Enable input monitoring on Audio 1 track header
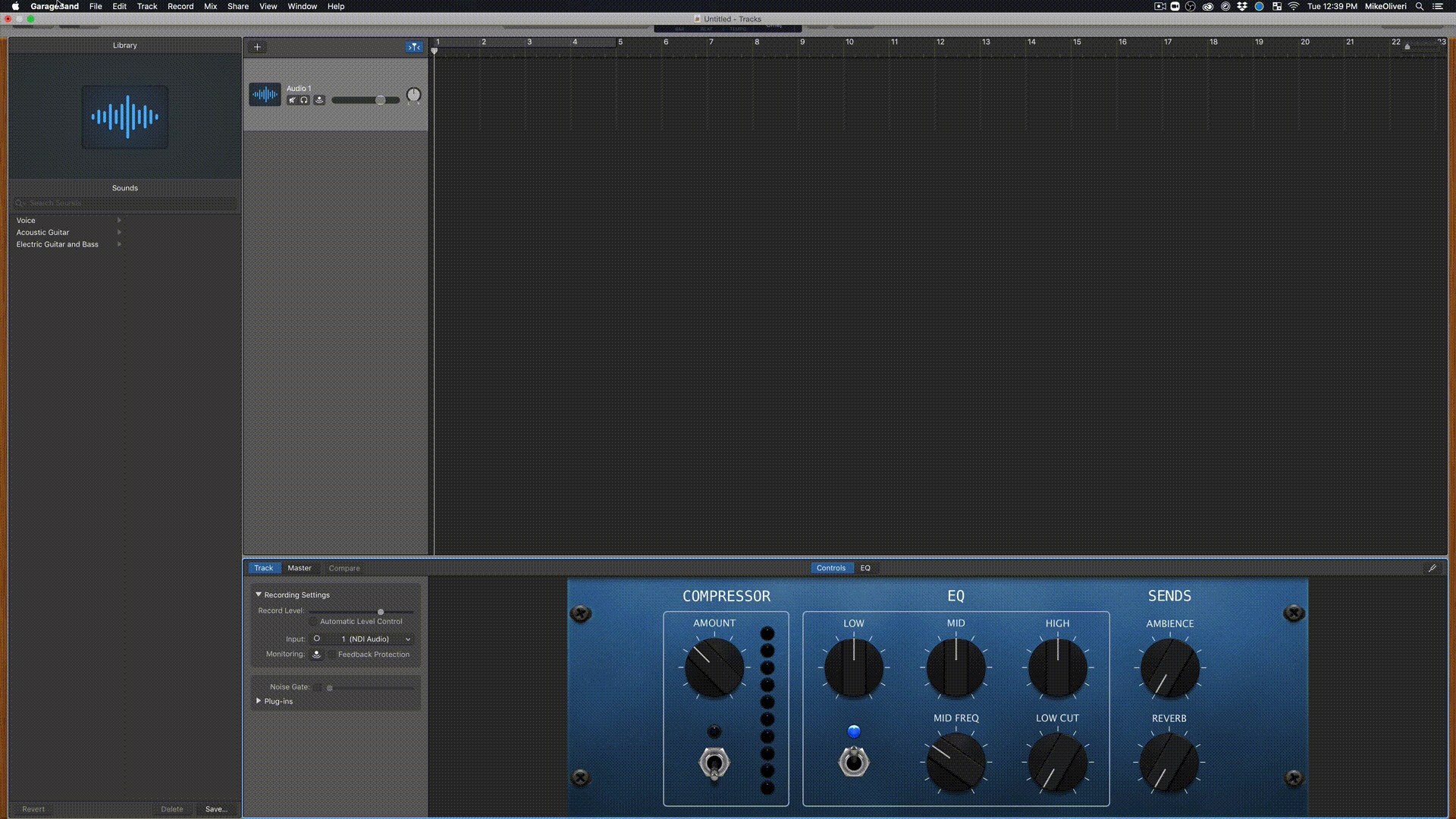This screenshot has width=1456, height=819. (319, 100)
